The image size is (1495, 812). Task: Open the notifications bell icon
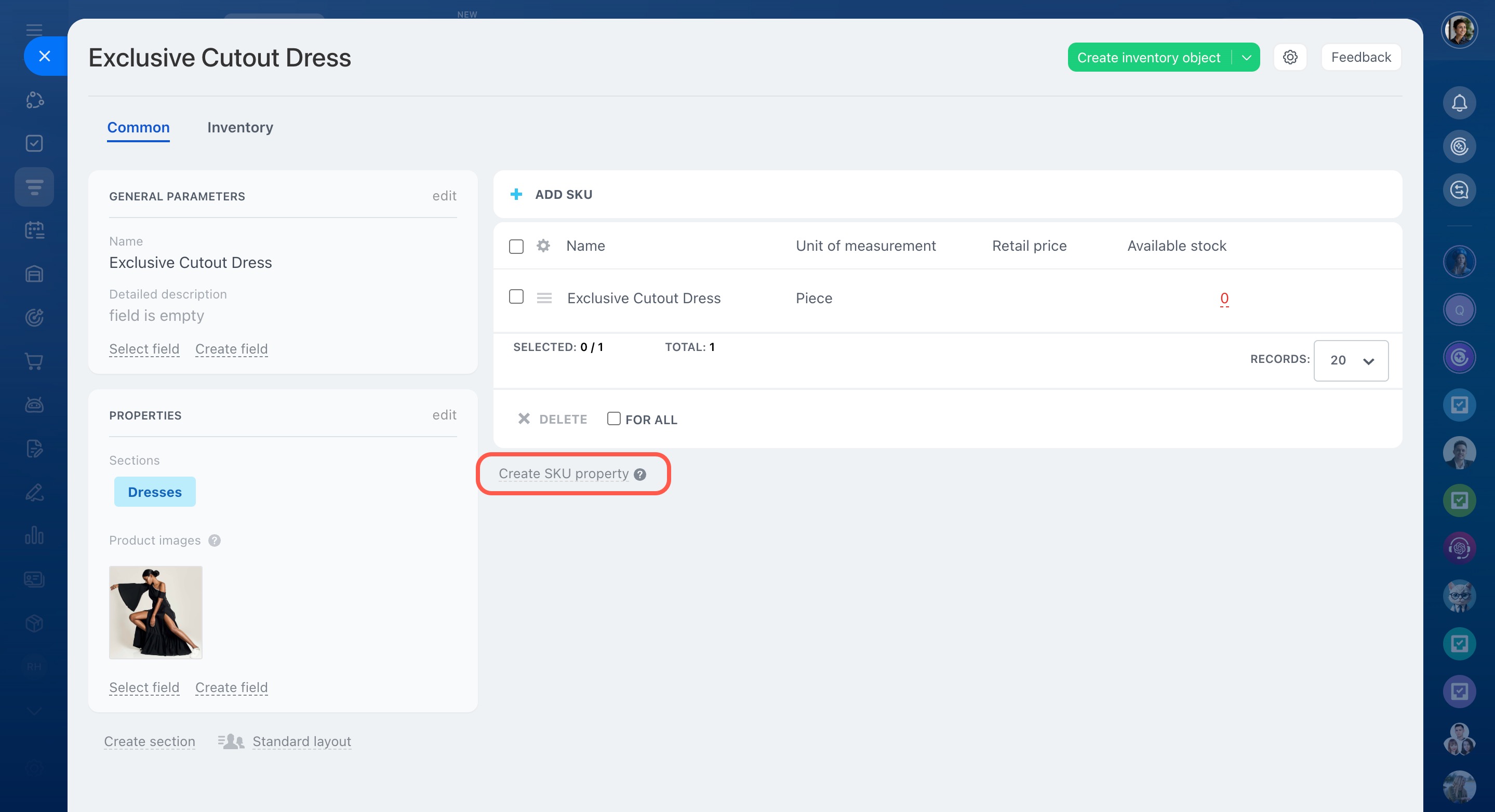pos(1459,103)
